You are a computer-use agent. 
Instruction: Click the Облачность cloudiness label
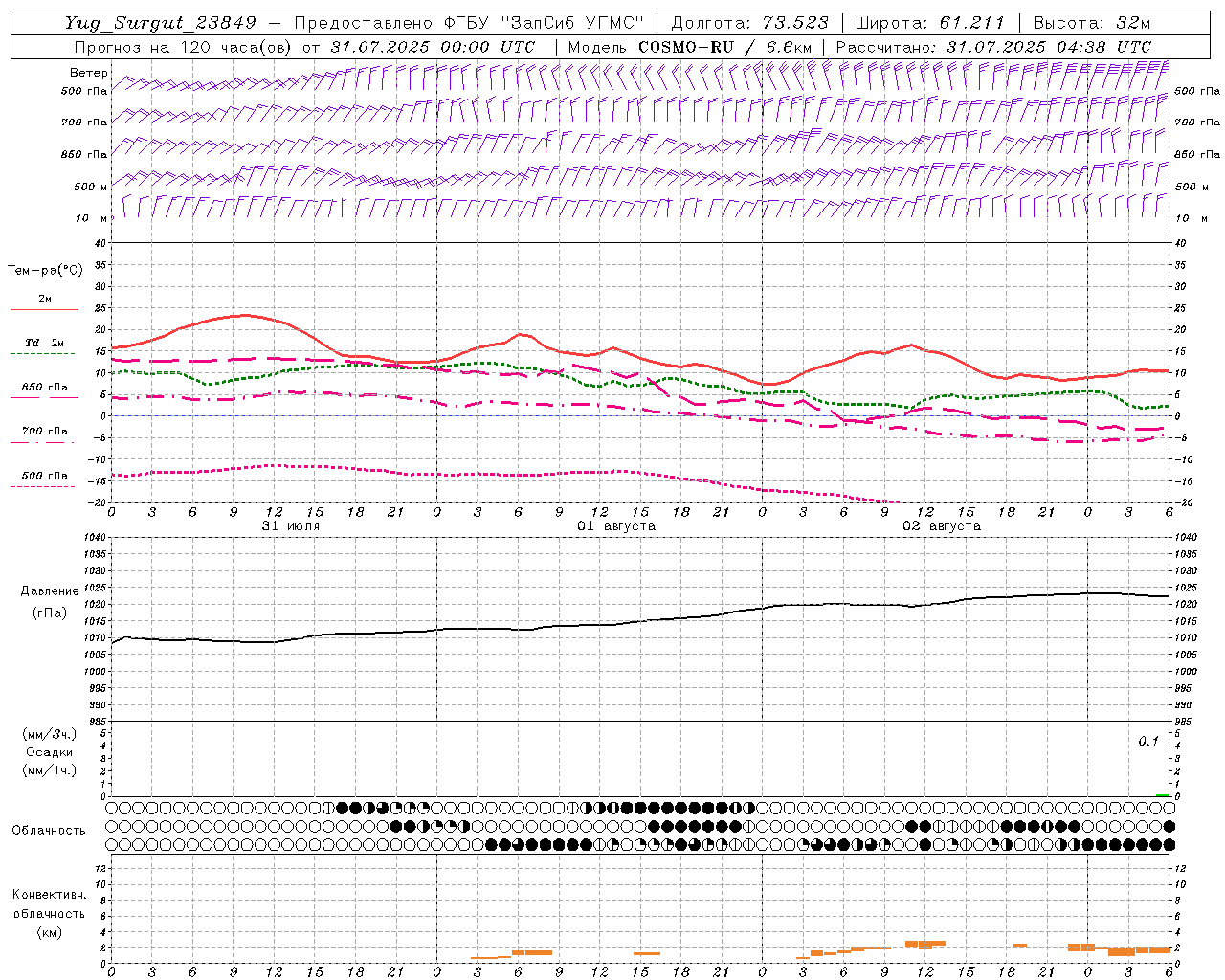tap(49, 830)
